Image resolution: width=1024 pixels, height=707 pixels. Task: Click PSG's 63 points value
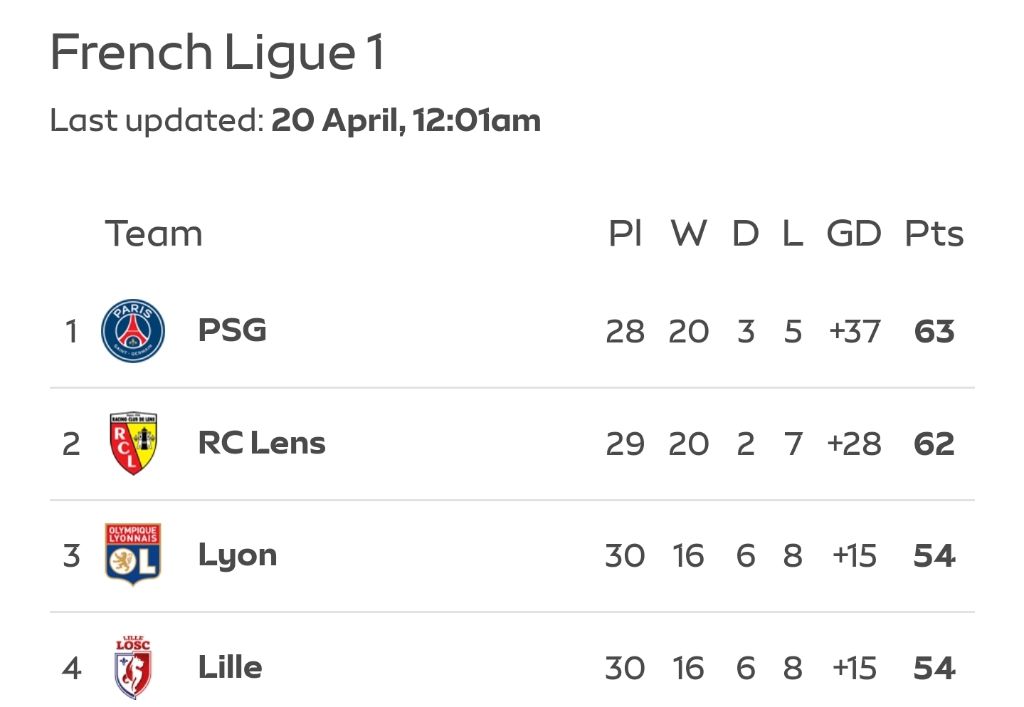pyautogui.click(x=934, y=332)
